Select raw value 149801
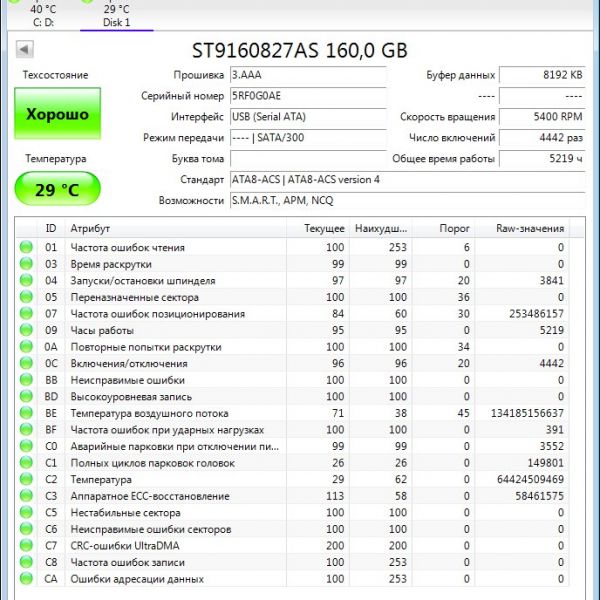 pyautogui.click(x=546, y=463)
